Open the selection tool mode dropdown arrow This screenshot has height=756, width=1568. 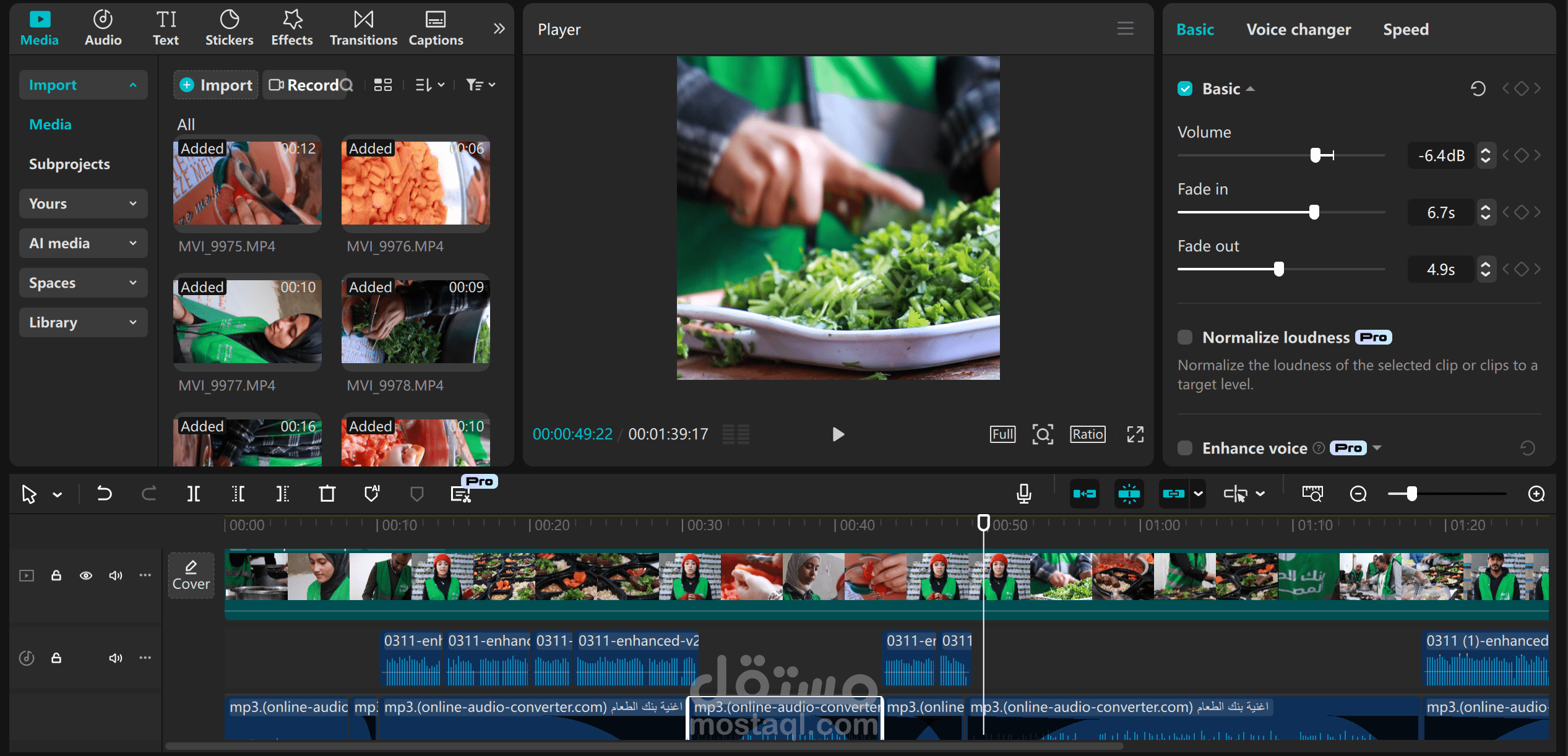click(58, 494)
